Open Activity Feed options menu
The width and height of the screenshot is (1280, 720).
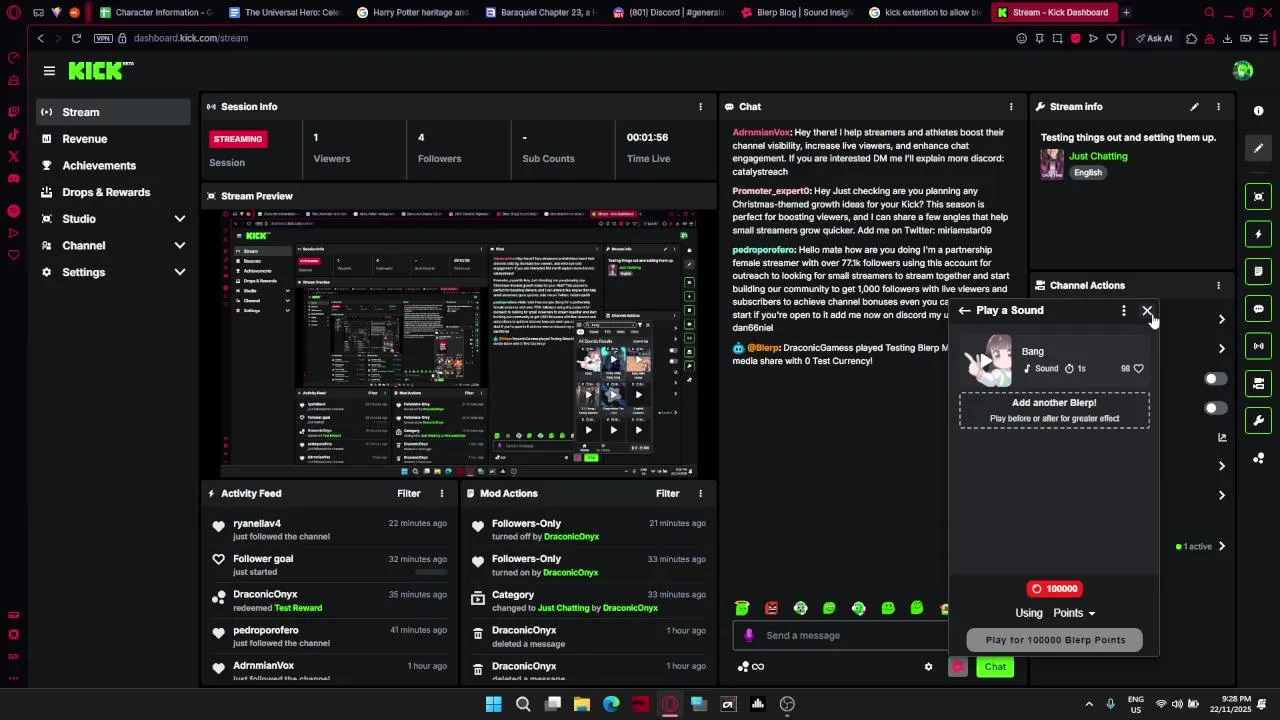441,494
